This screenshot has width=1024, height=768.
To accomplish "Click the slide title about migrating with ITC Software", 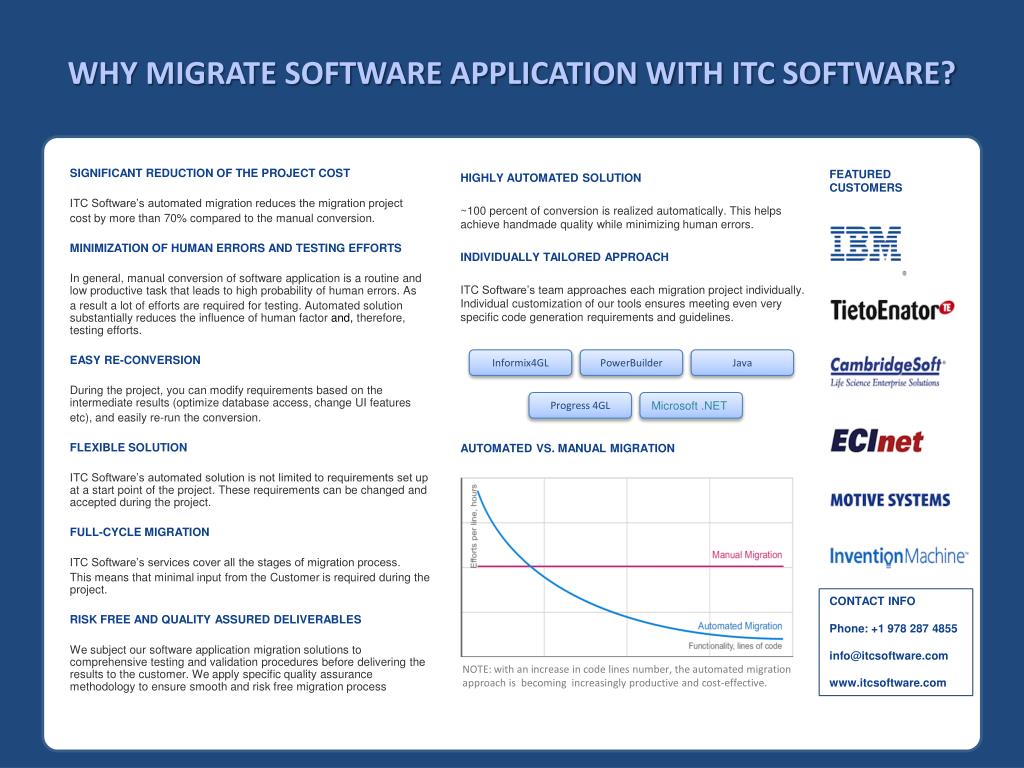I will (512, 72).
